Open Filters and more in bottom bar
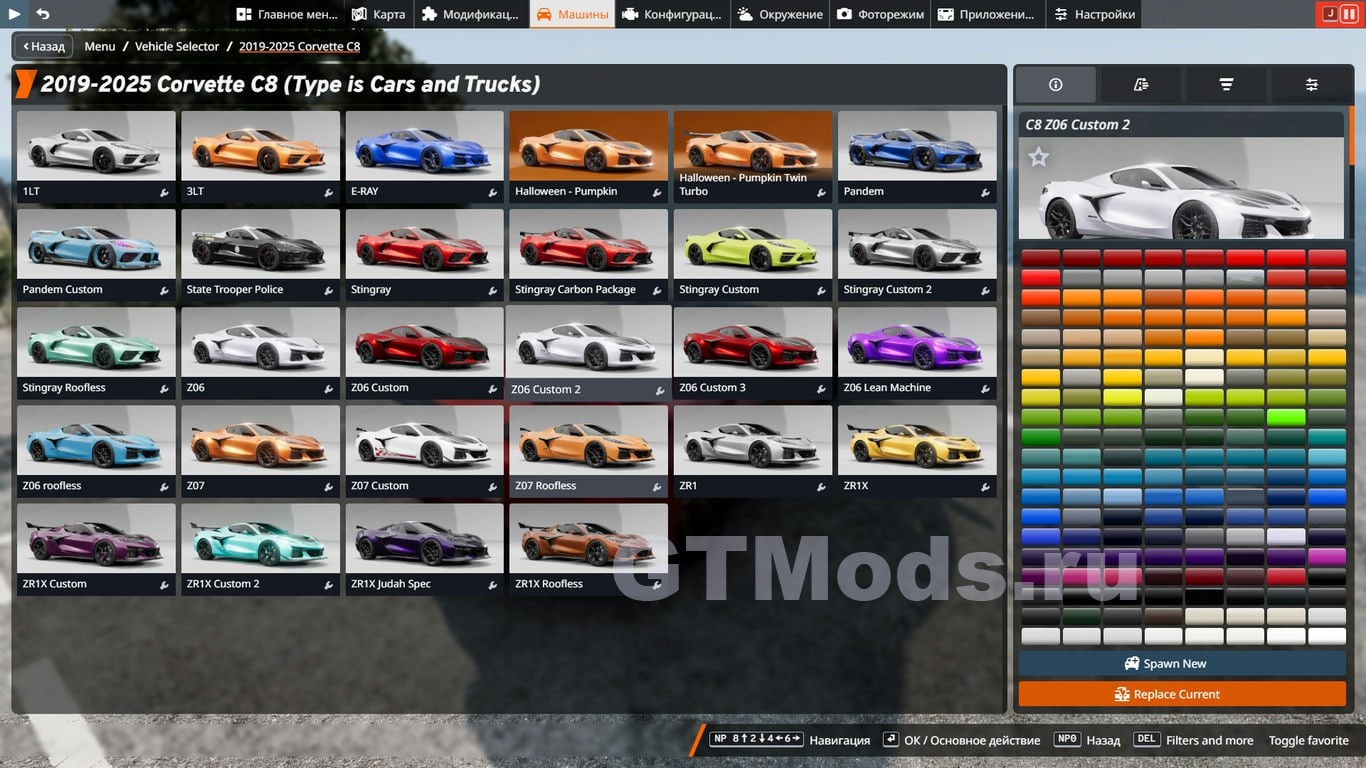 click(x=1209, y=740)
